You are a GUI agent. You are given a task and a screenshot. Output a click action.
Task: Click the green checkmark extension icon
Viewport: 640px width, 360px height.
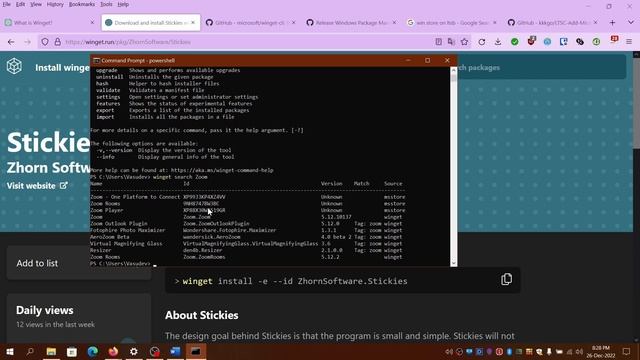tap(515, 42)
